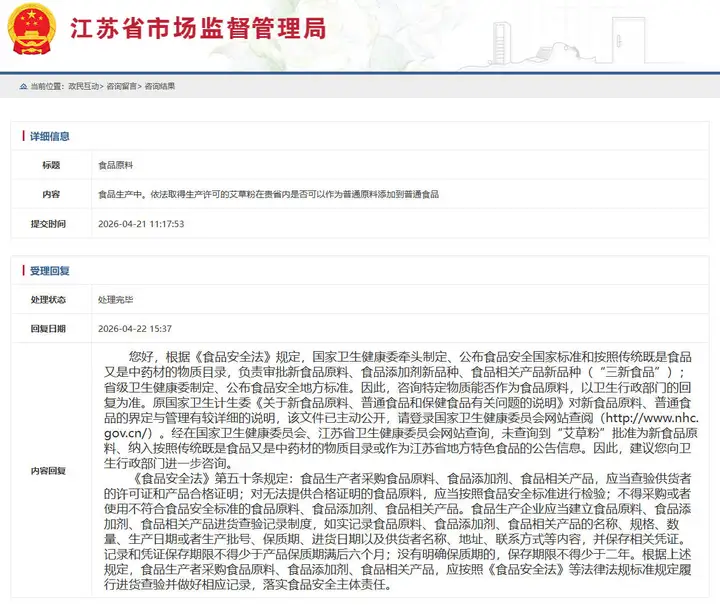
Task: Open 咨询留言 breadcrumb link
Action: 122,86
